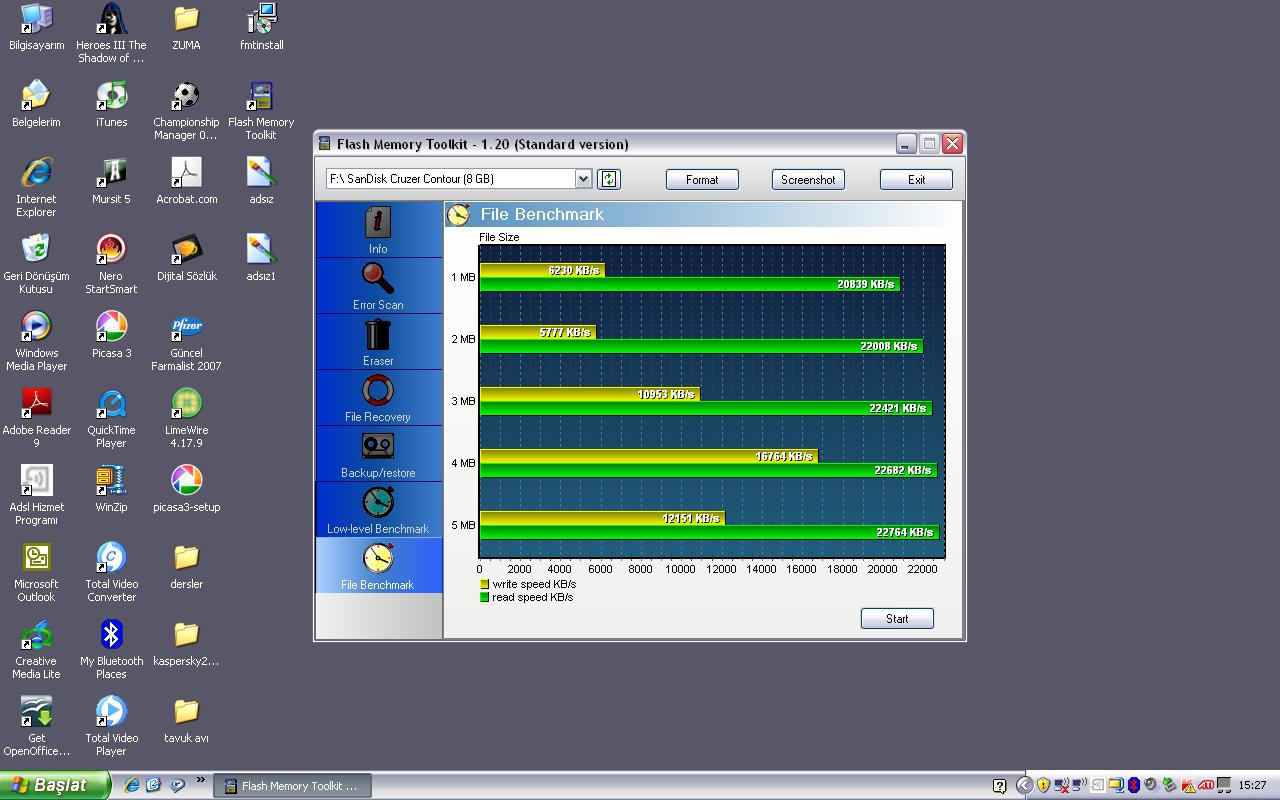Open the Başlat start menu
1280x800 pixels.
[x=54, y=785]
